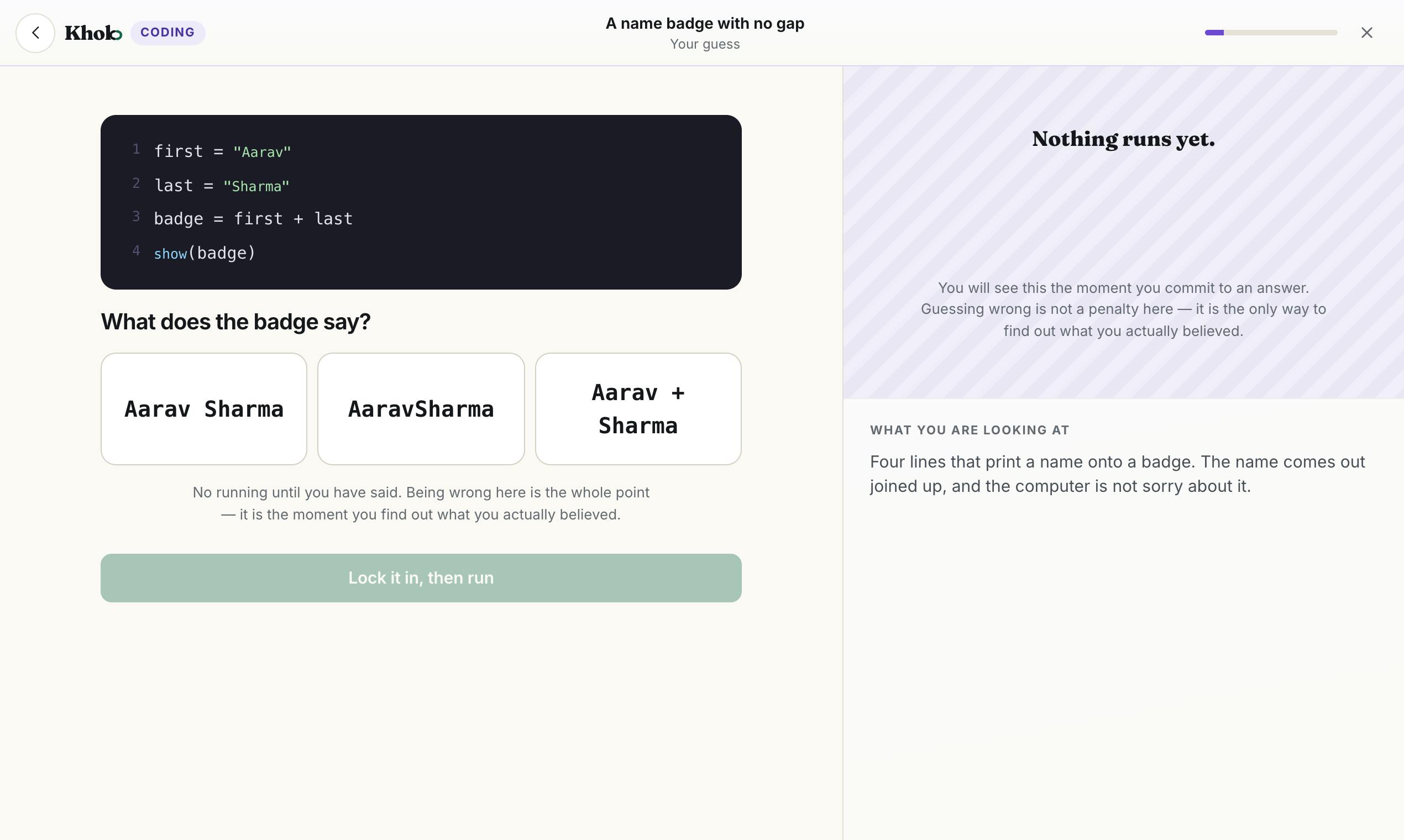
Task: Click the Kholo logo
Action: tap(93, 33)
